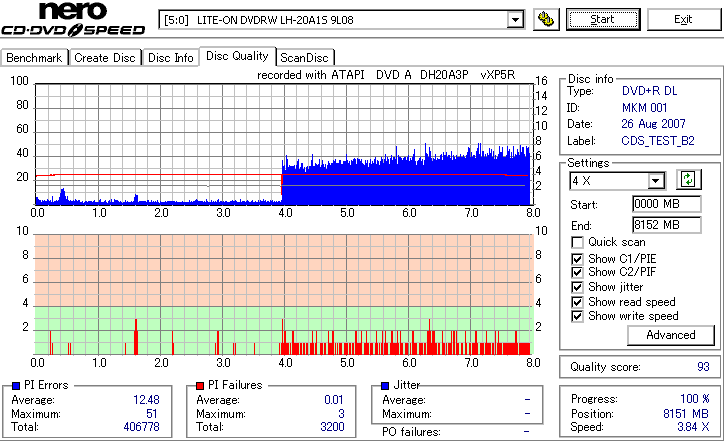Click the Start field showing 0000 MB
Viewport: 724px width, 441px height.
[x=666, y=204]
